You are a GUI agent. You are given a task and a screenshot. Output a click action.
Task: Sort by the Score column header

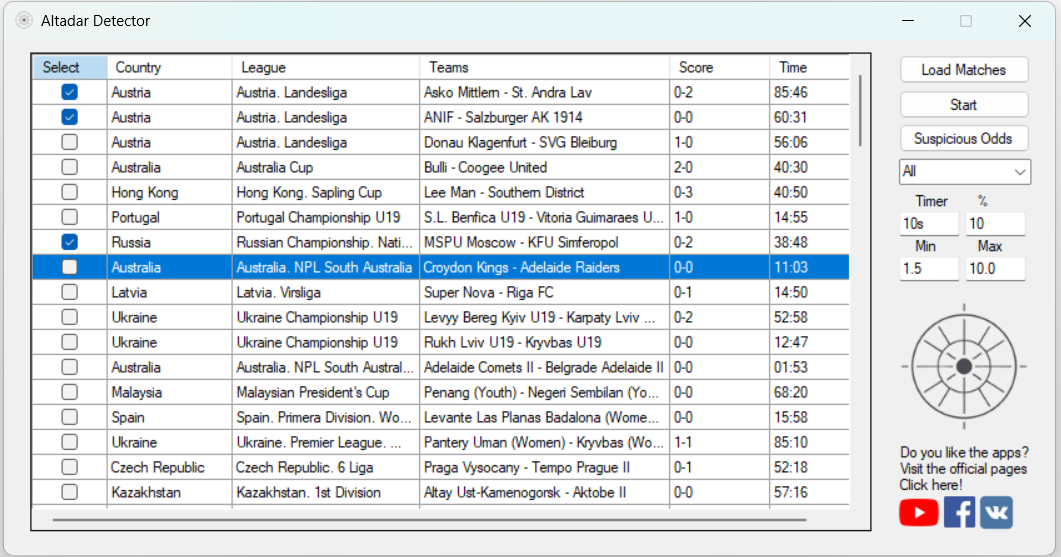point(719,67)
